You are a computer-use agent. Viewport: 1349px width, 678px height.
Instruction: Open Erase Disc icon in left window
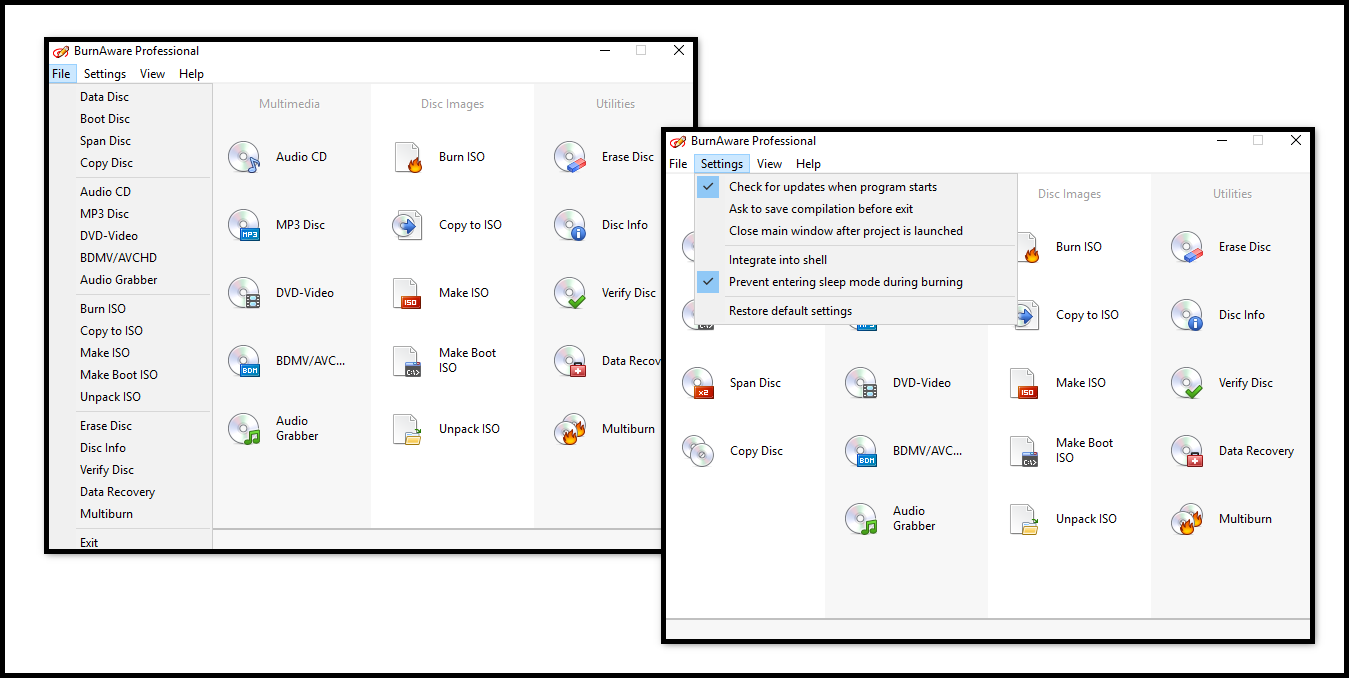[x=570, y=157]
